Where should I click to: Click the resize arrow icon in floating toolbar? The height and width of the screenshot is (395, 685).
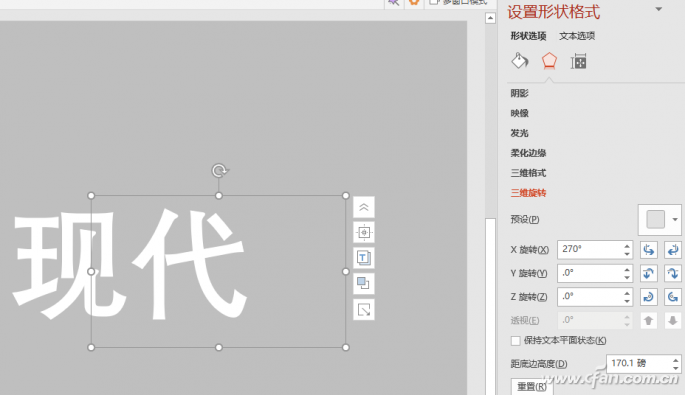[x=363, y=310]
